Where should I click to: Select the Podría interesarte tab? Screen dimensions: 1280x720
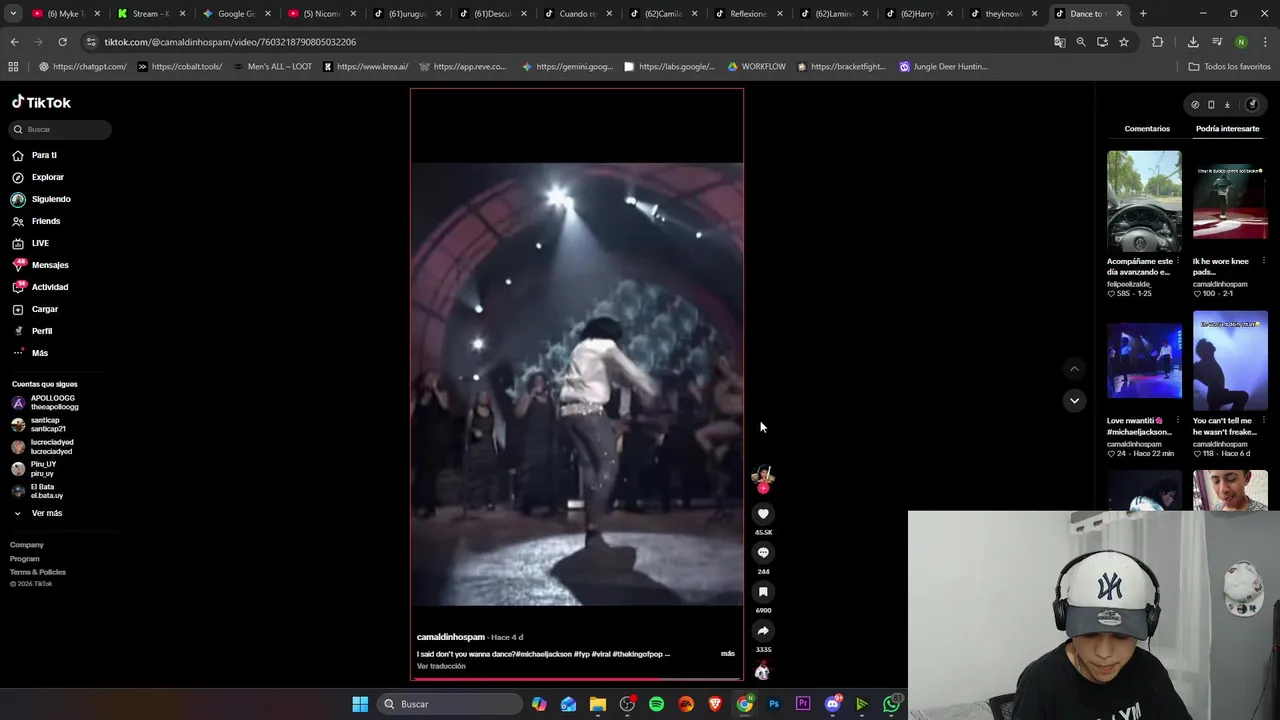click(1227, 129)
